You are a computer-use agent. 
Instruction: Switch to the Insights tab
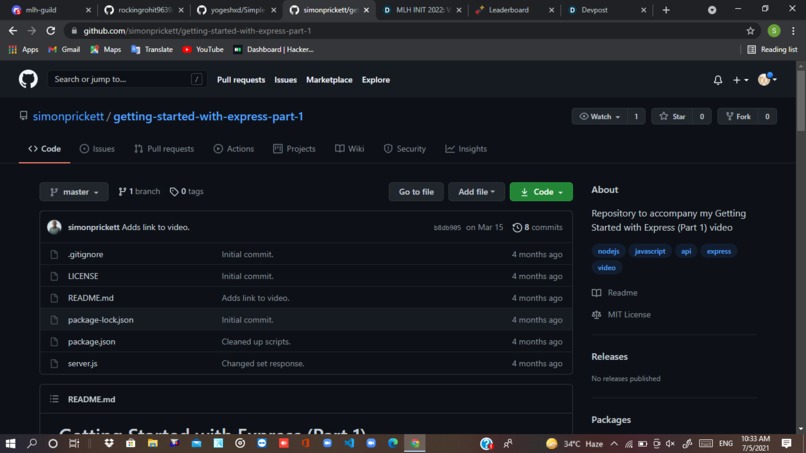point(466,149)
